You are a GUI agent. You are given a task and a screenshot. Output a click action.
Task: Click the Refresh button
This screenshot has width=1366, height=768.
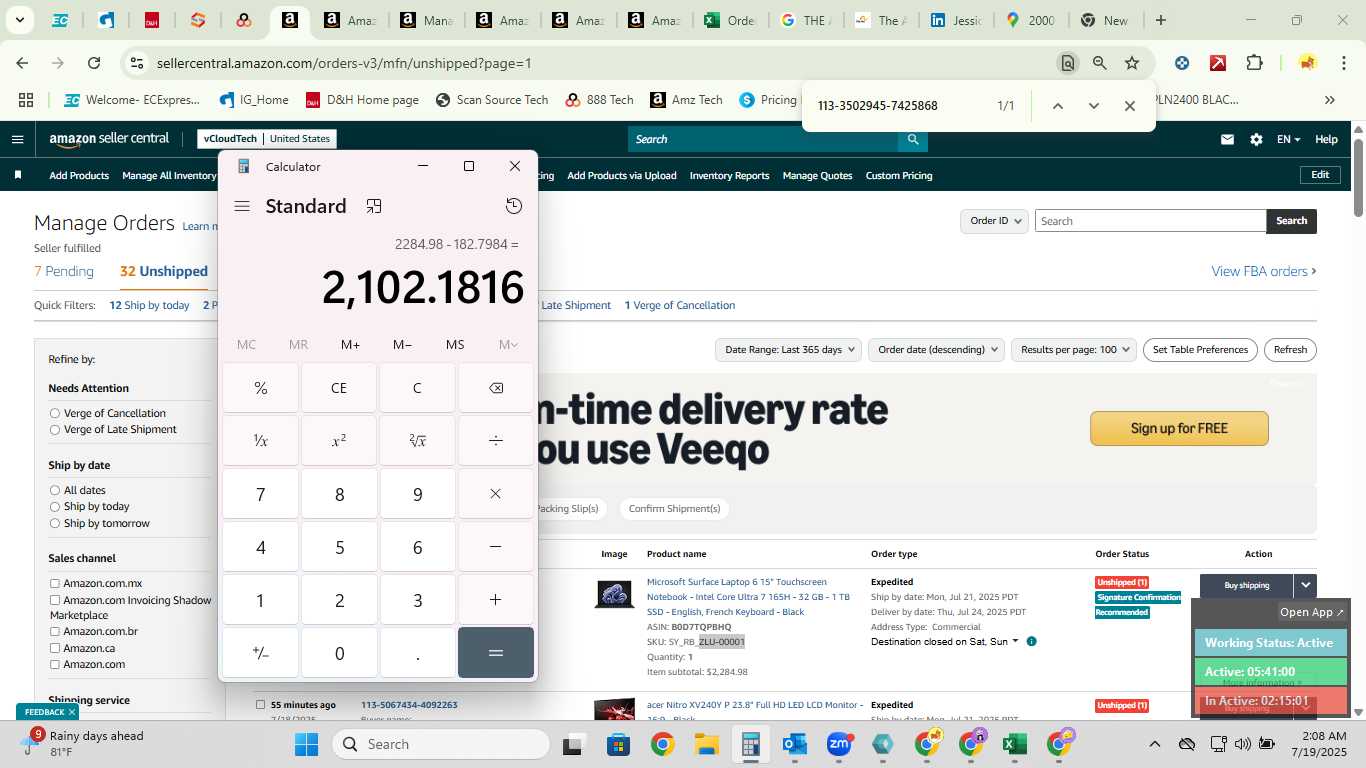point(1290,350)
